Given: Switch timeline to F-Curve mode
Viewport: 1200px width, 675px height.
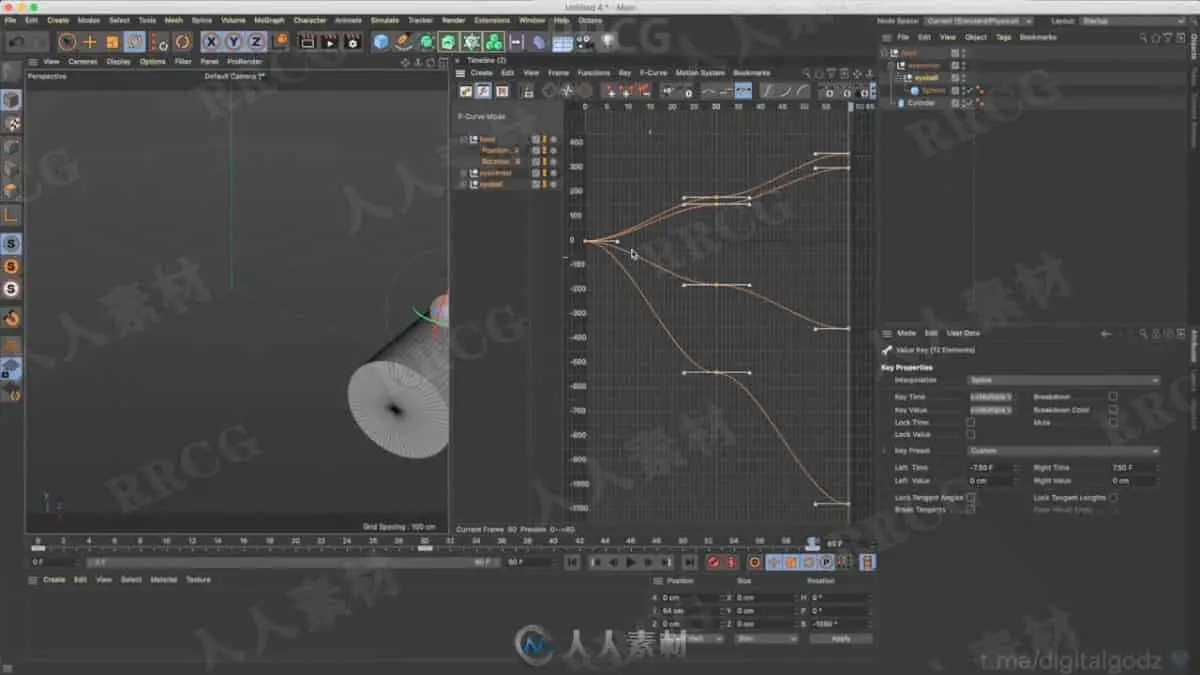Looking at the screenshot, I should pyautogui.click(x=483, y=91).
